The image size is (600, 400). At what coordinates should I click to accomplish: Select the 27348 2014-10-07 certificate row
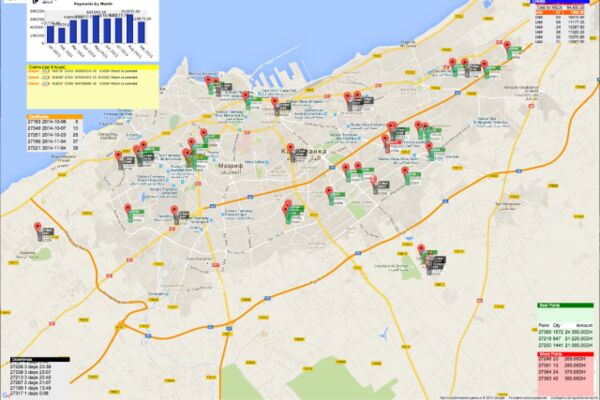pyautogui.click(x=54, y=128)
